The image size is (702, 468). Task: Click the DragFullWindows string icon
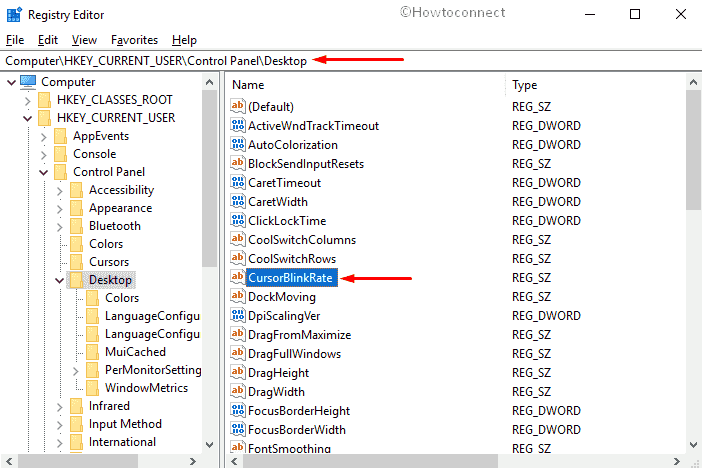pos(238,353)
